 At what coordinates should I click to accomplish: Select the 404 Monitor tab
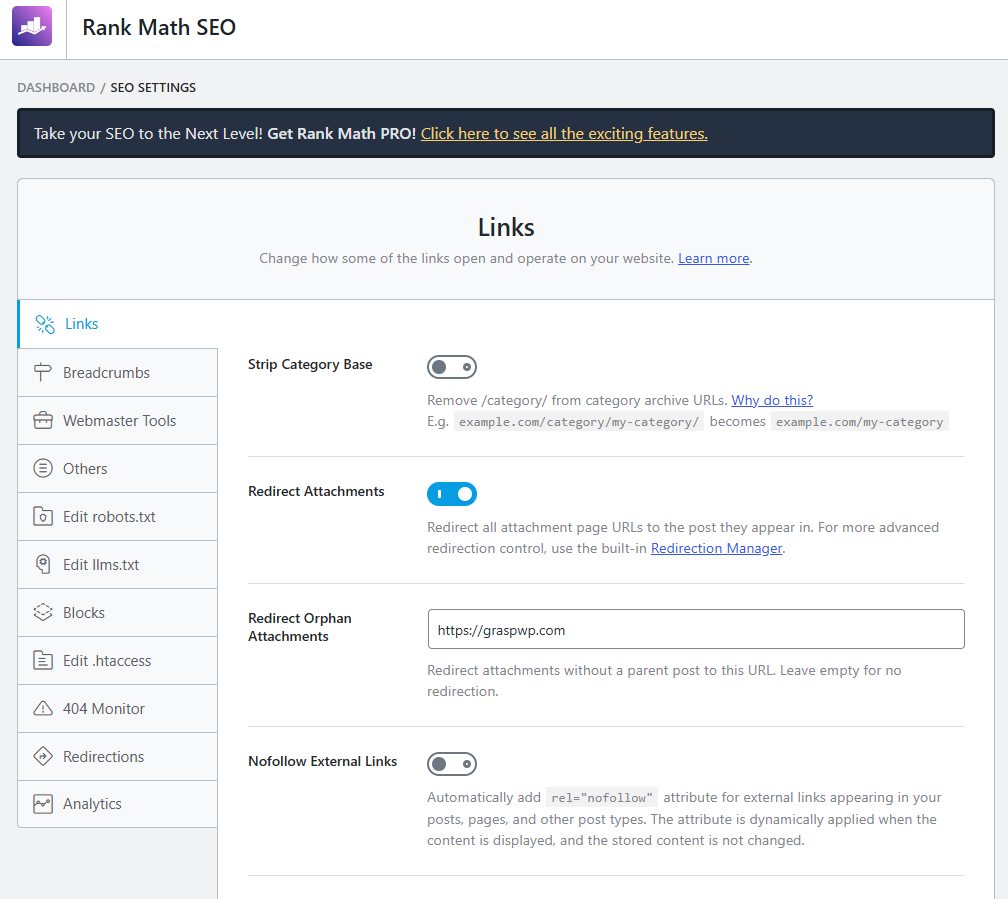click(x=118, y=709)
